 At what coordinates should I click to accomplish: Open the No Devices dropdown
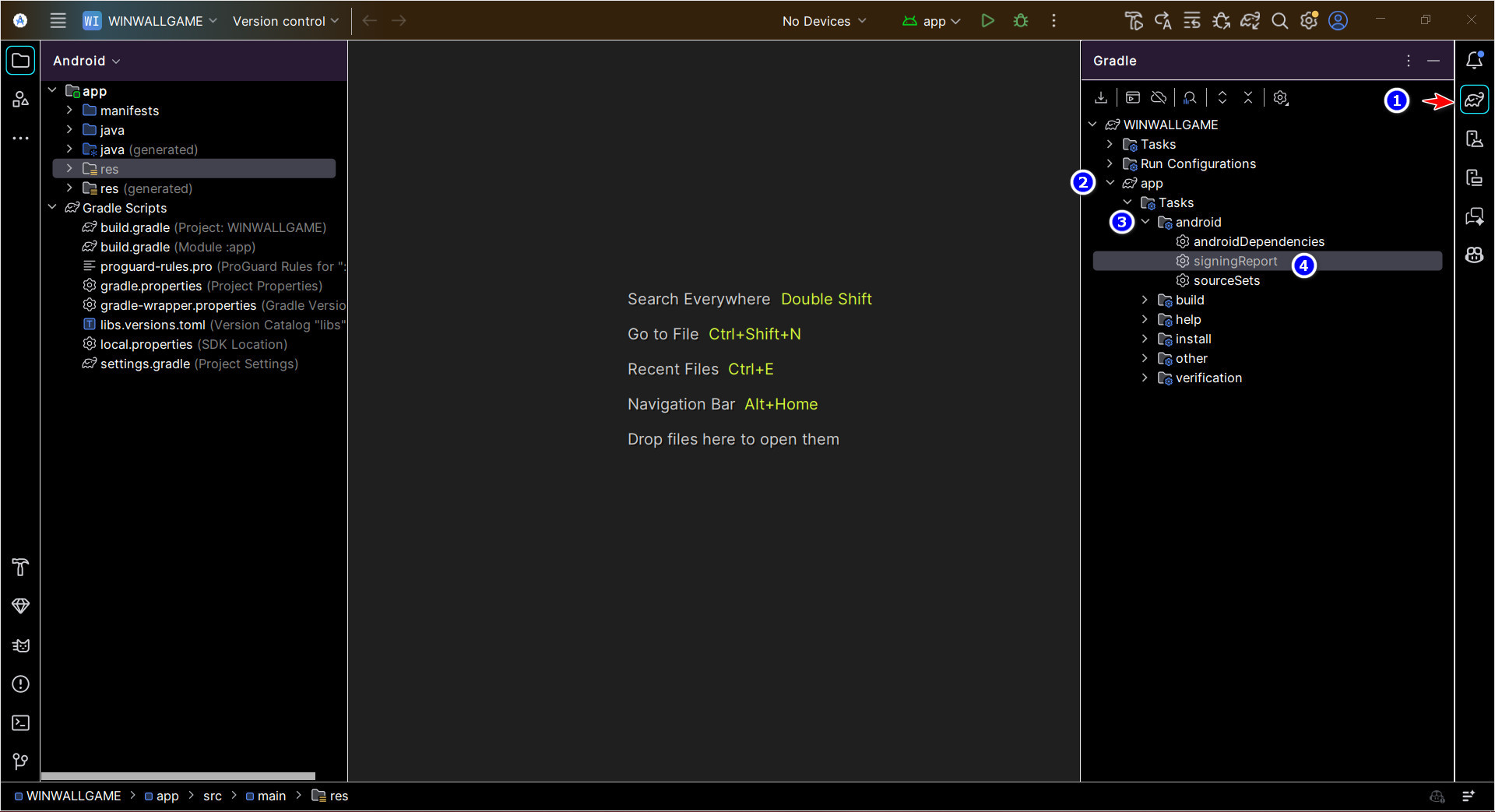[823, 21]
